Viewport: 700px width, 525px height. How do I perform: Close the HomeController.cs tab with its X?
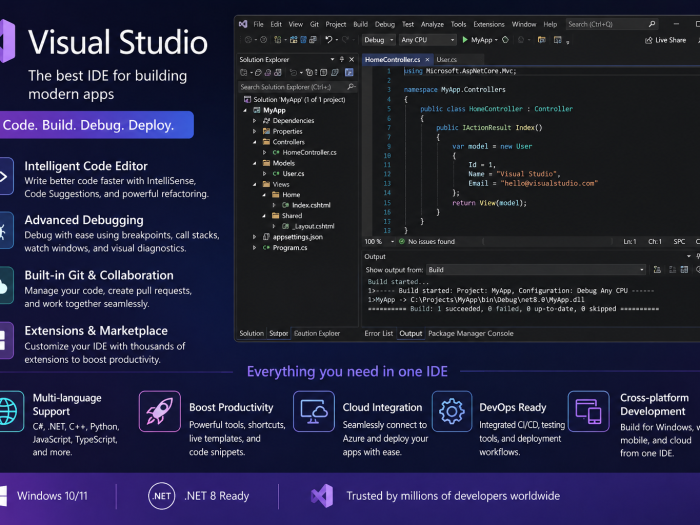point(427,59)
